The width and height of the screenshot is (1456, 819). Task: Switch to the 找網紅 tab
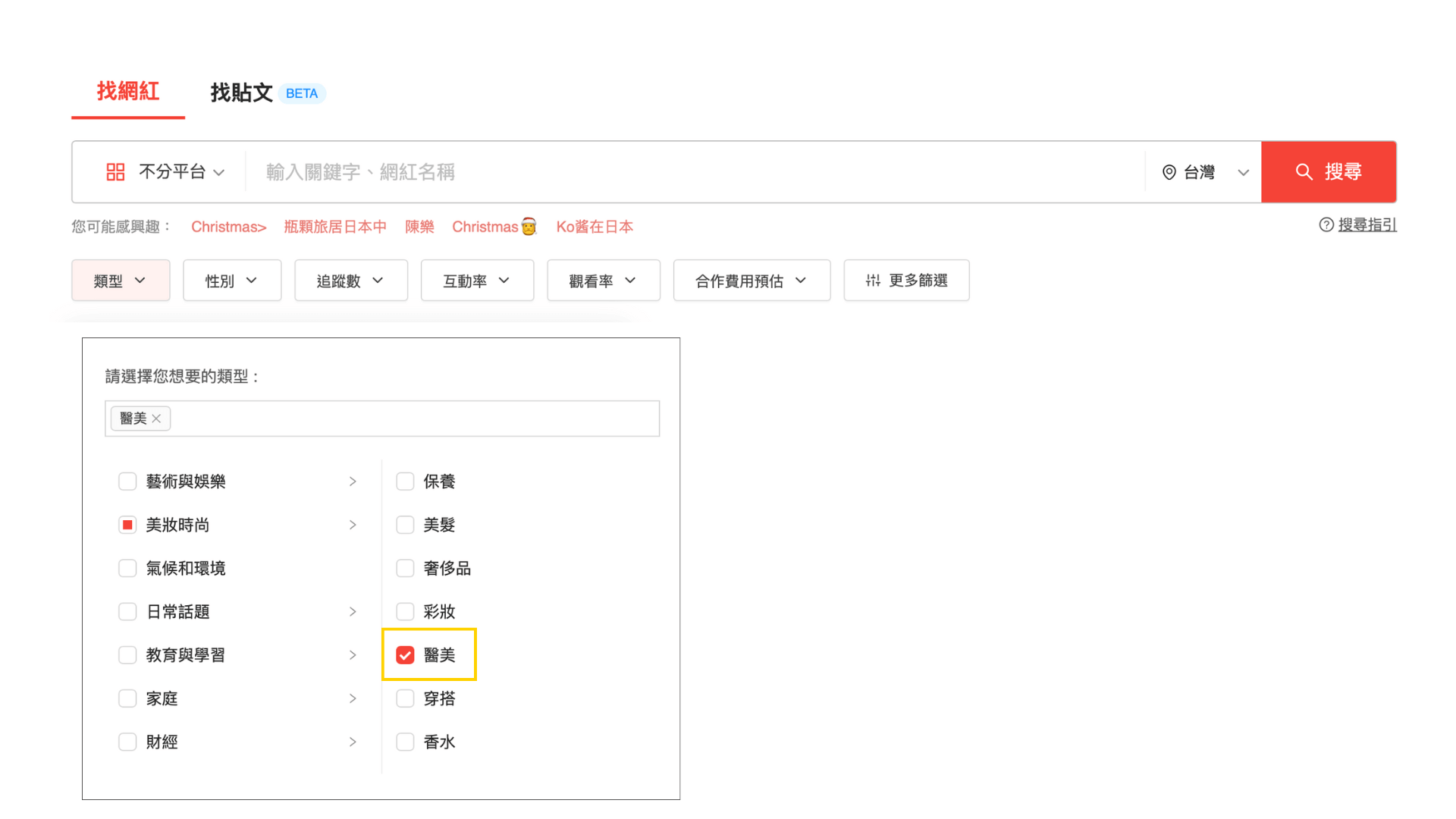(128, 92)
